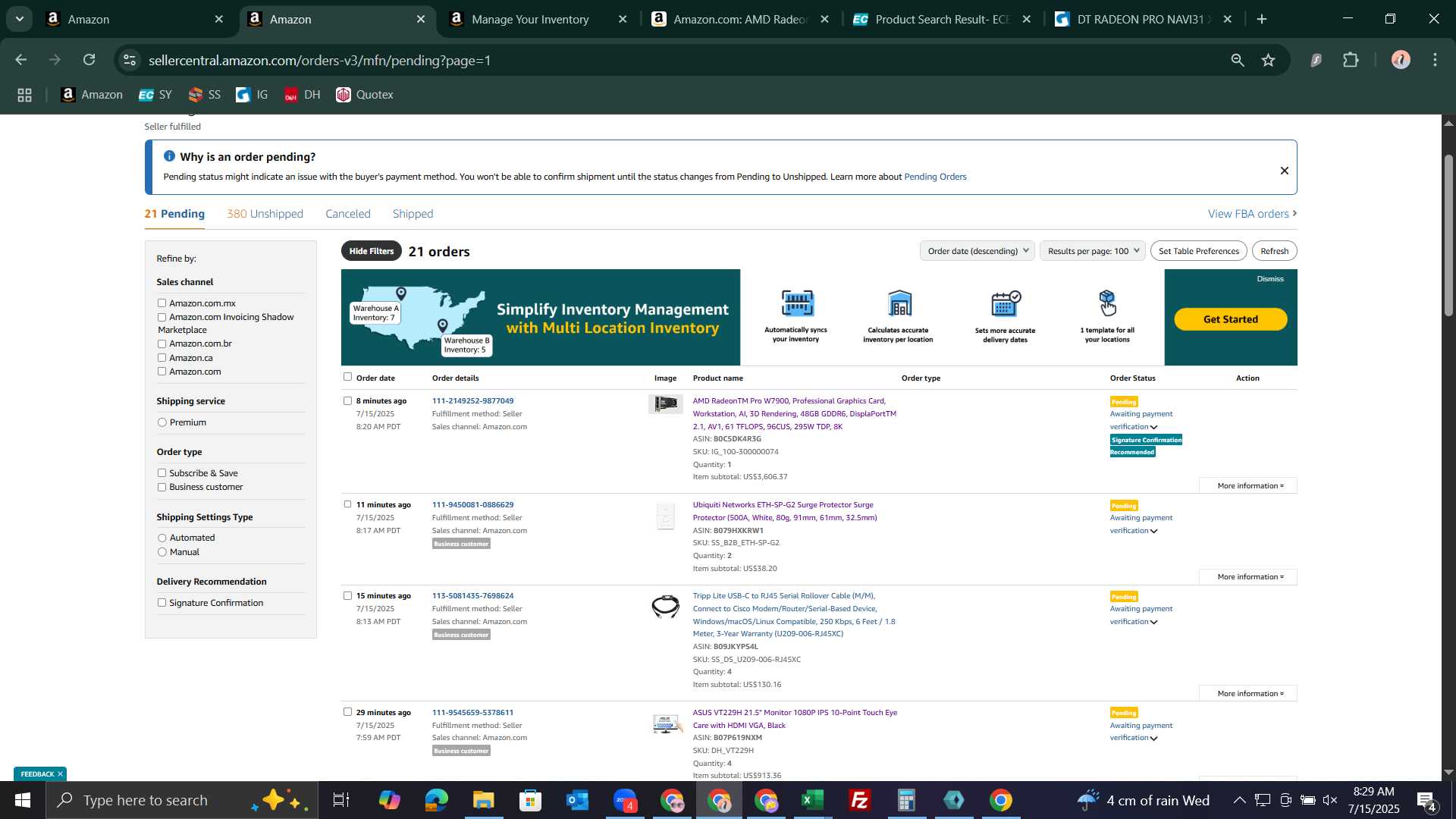Switch to the 380 Unshipped tab

click(x=265, y=214)
